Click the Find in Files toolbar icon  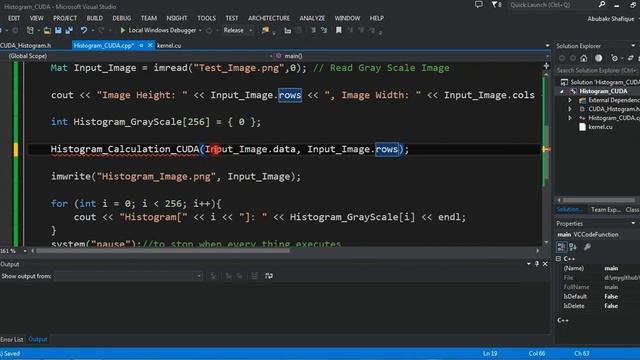265,30
